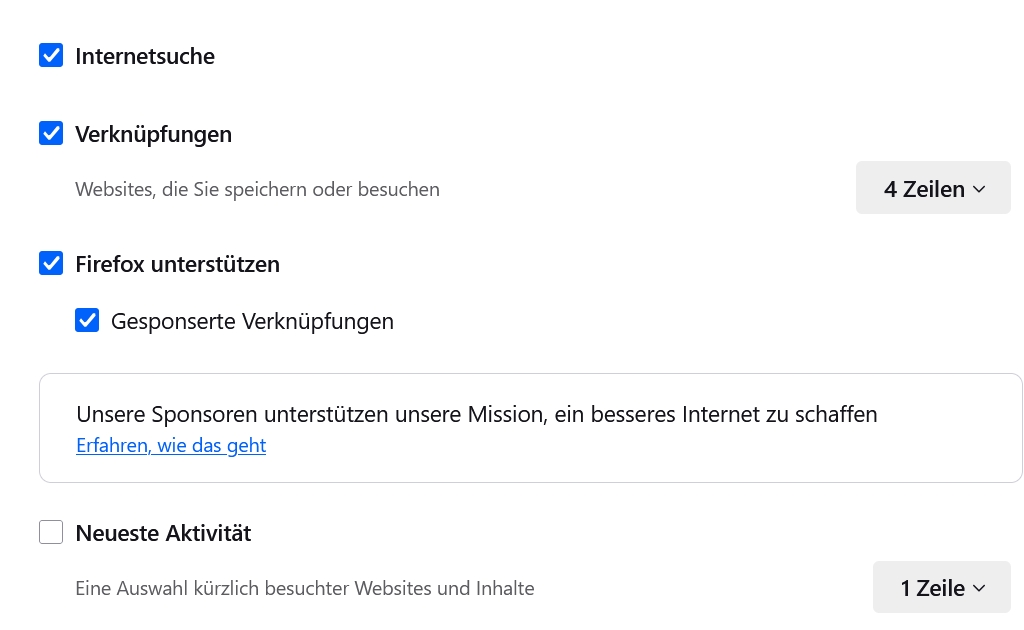The width and height of the screenshot is (1024, 630).
Task: Click the "Internetsuche" label text
Action: [x=145, y=56]
